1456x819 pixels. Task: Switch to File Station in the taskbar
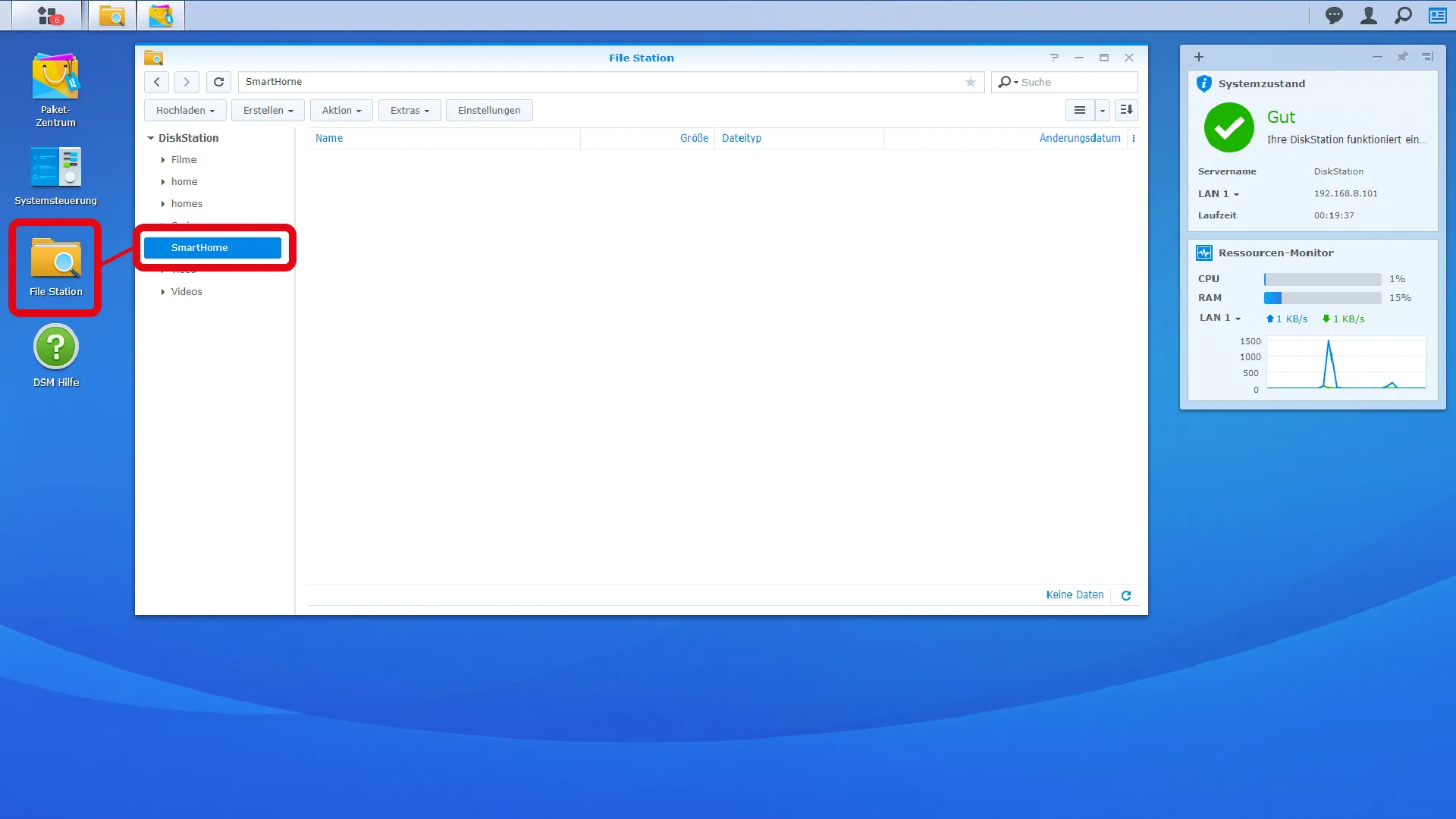[112, 15]
